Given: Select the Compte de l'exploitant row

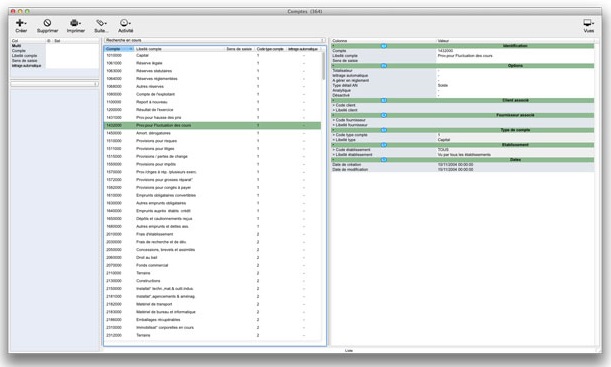Looking at the screenshot, I should pos(213,94).
